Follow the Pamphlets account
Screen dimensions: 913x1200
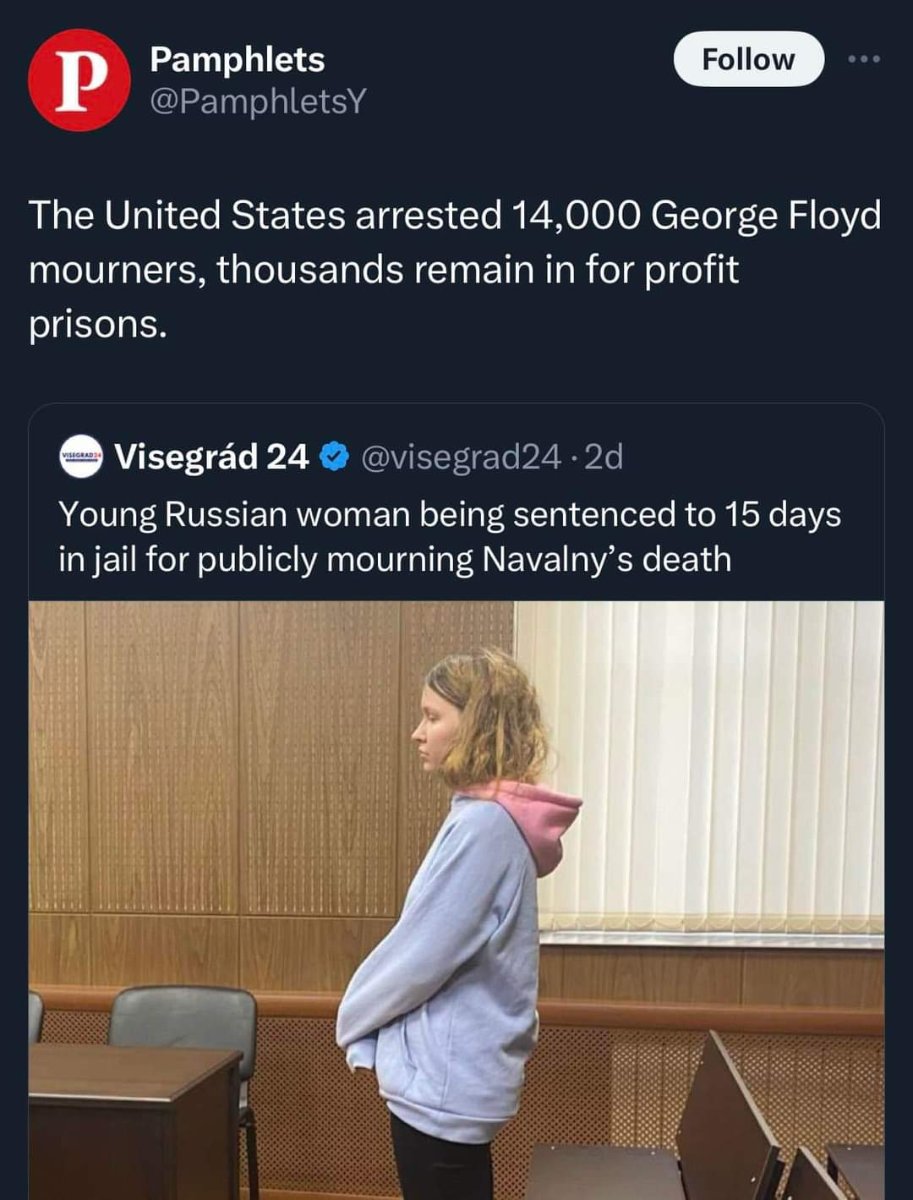point(748,60)
